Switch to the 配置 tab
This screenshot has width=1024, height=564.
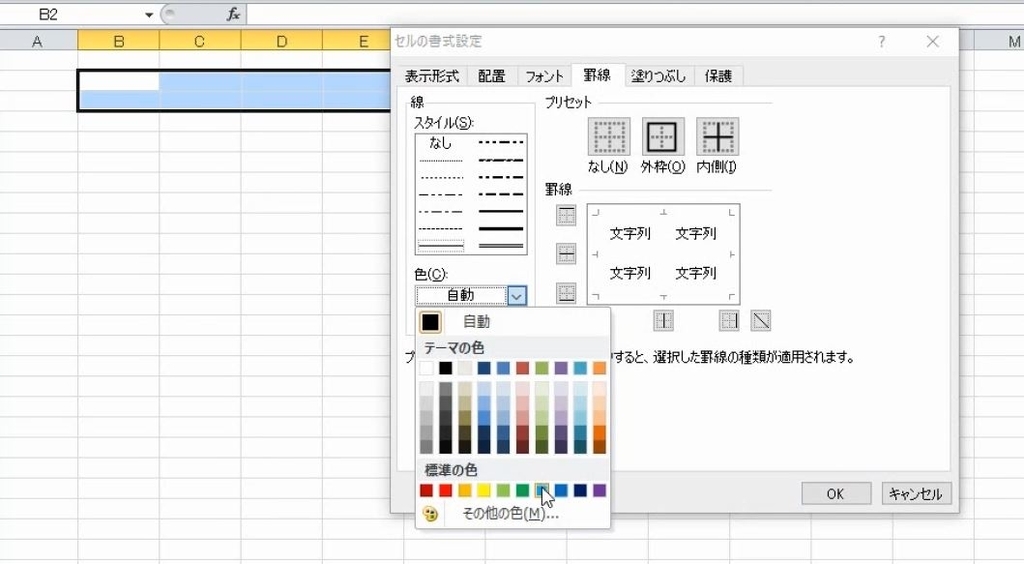[491, 76]
